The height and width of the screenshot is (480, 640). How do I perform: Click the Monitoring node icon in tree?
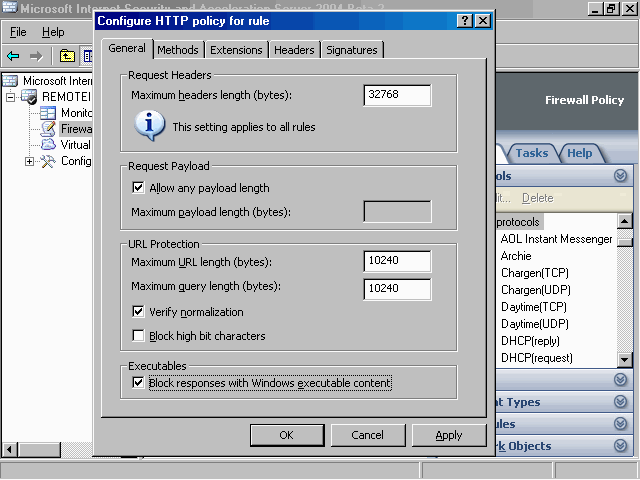[48, 113]
